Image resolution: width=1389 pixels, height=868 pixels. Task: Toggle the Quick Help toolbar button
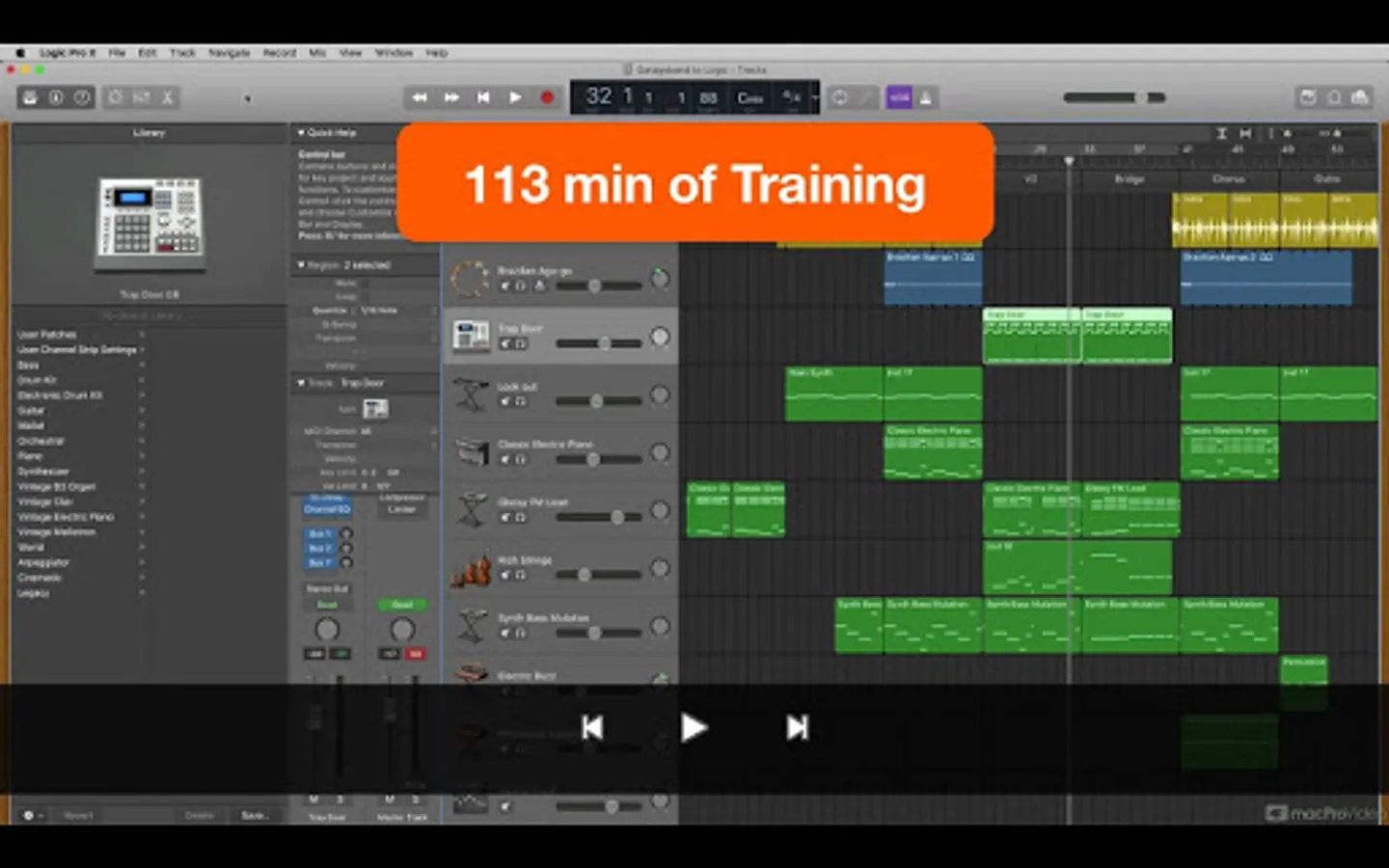pyautogui.click(x=83, y=97)
